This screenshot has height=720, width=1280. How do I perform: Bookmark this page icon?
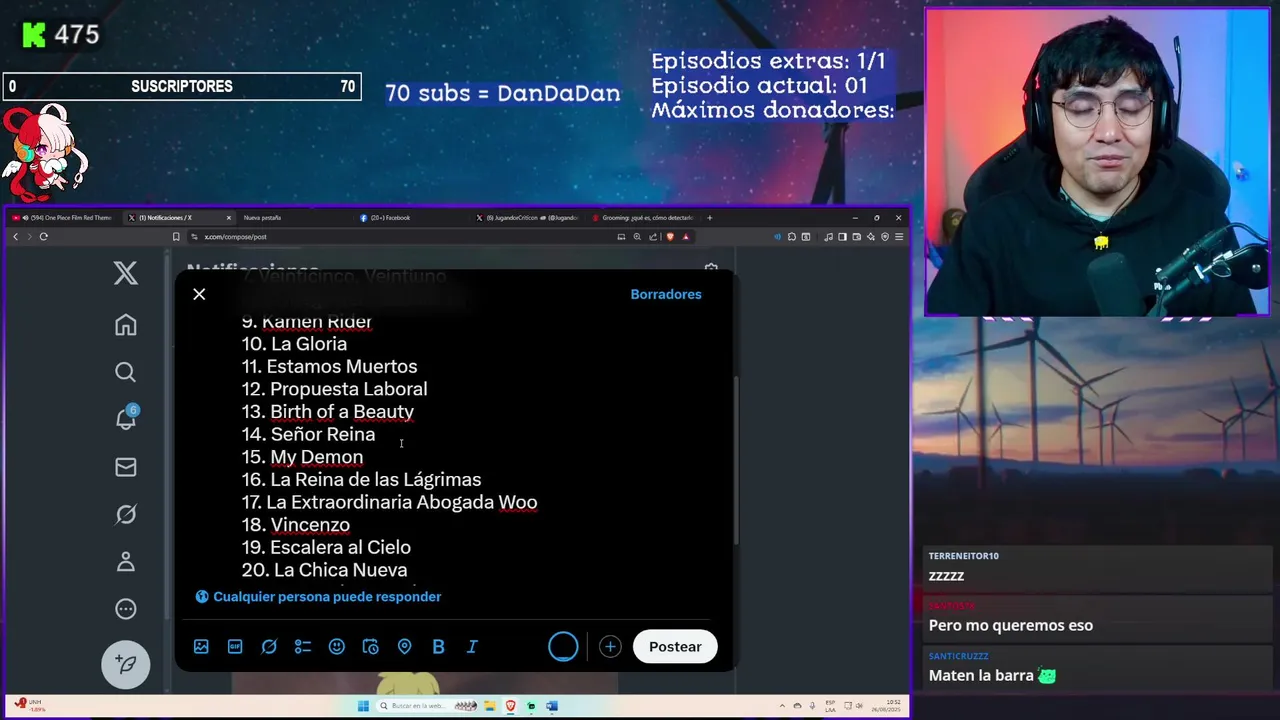coord(176,237)
